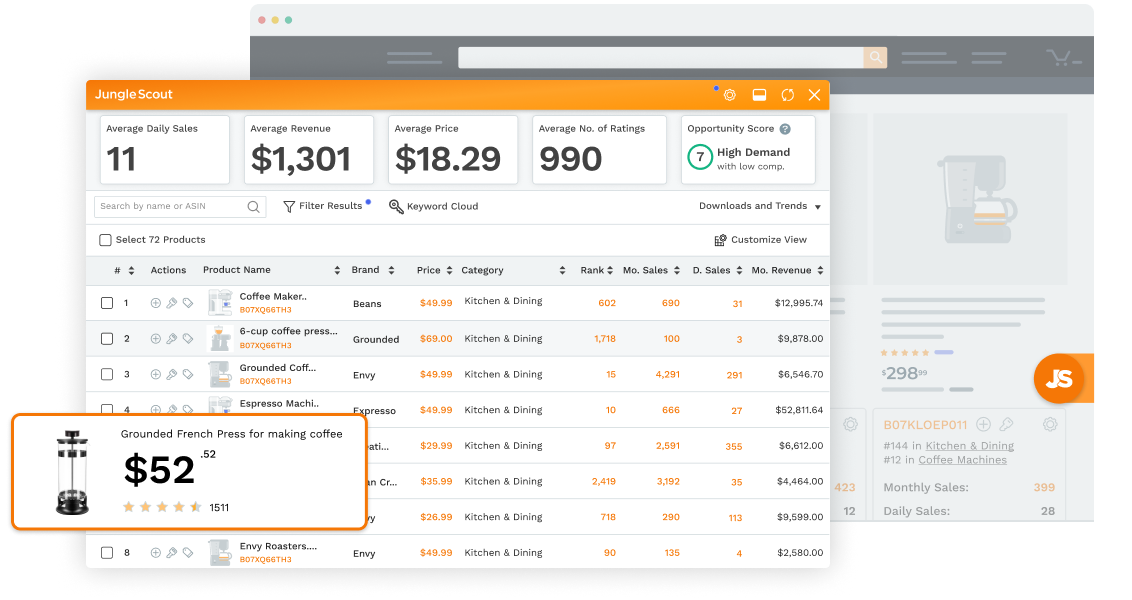Click add icon next to B07KLOEP011
Viewport: 1132px width, 600px height.
(x=983, y=425)
